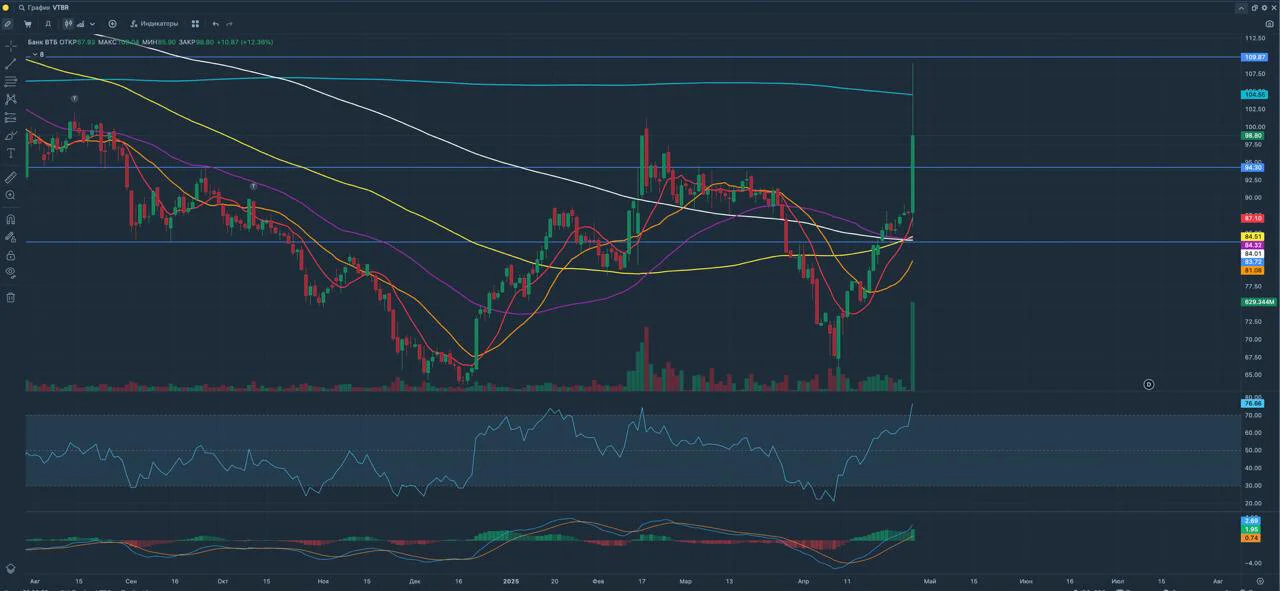The width and height of the screenshot is (1280, 591).
Task: Activate the ruler measure tool
Action: click(x=10, y=177)
